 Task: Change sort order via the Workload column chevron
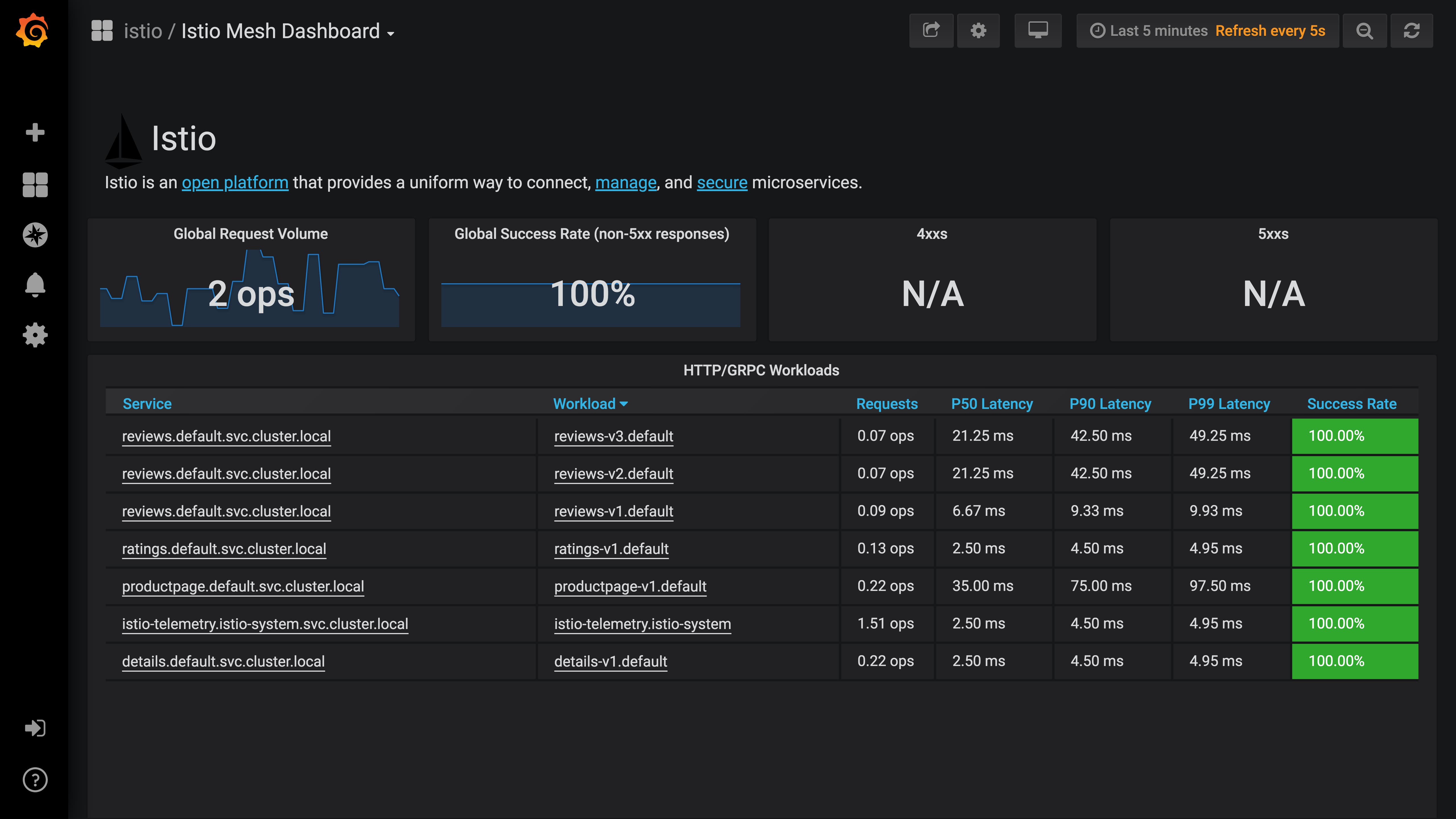click(x=624, y=404)
